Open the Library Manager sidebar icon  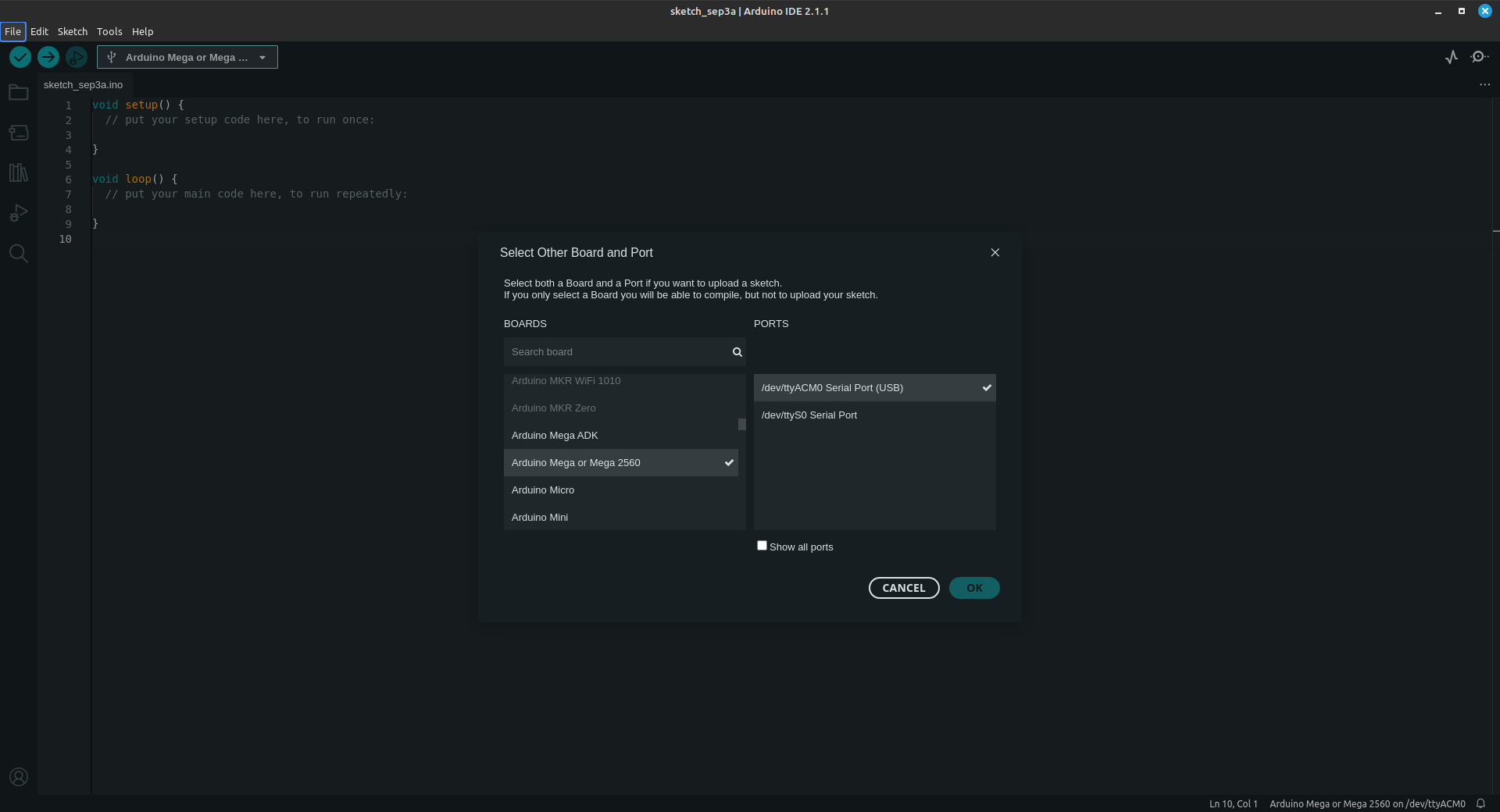pyautogui.click(x=19, y=173)
